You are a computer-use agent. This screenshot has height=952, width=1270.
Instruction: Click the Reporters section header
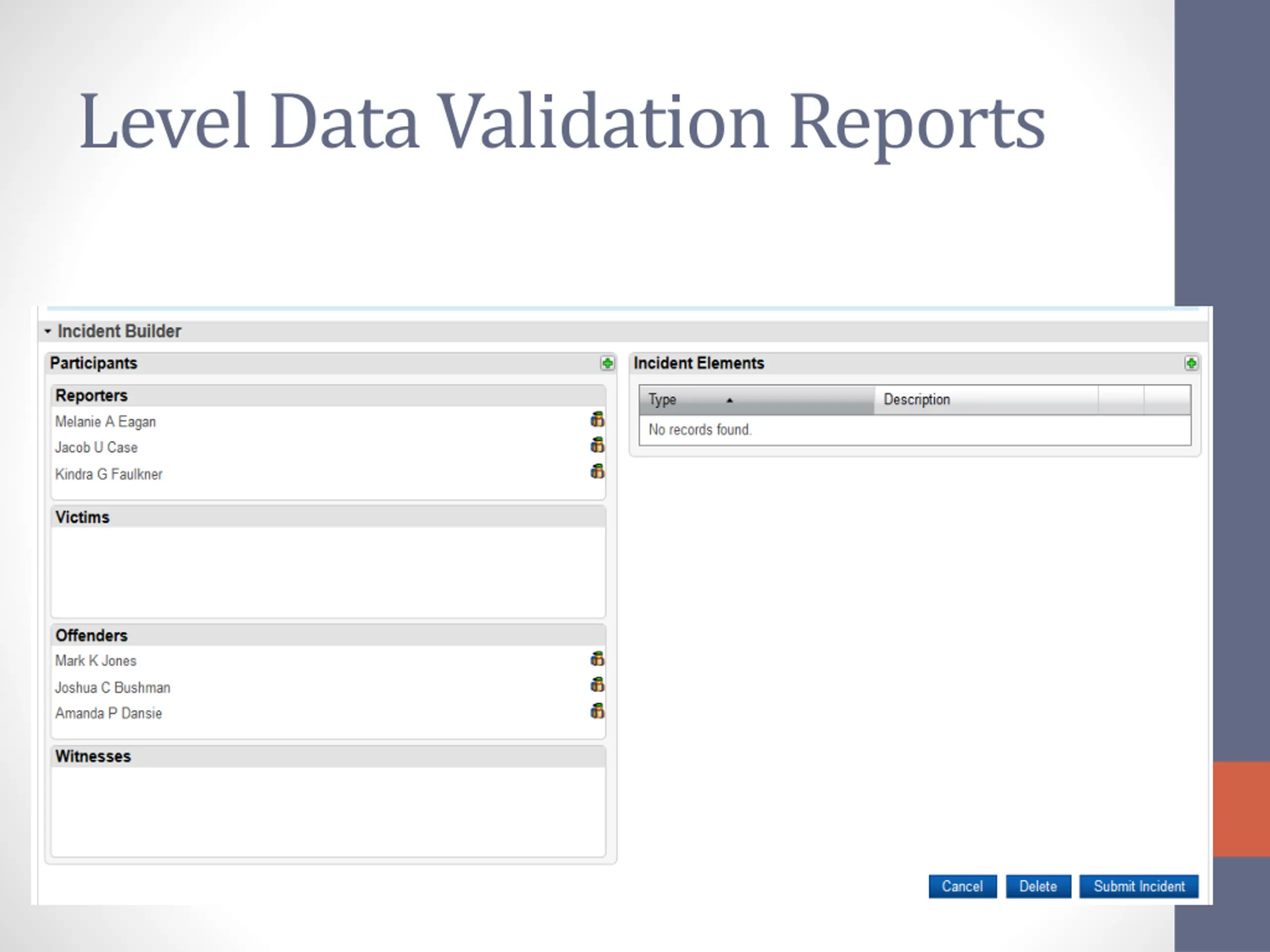click(328, 395)
